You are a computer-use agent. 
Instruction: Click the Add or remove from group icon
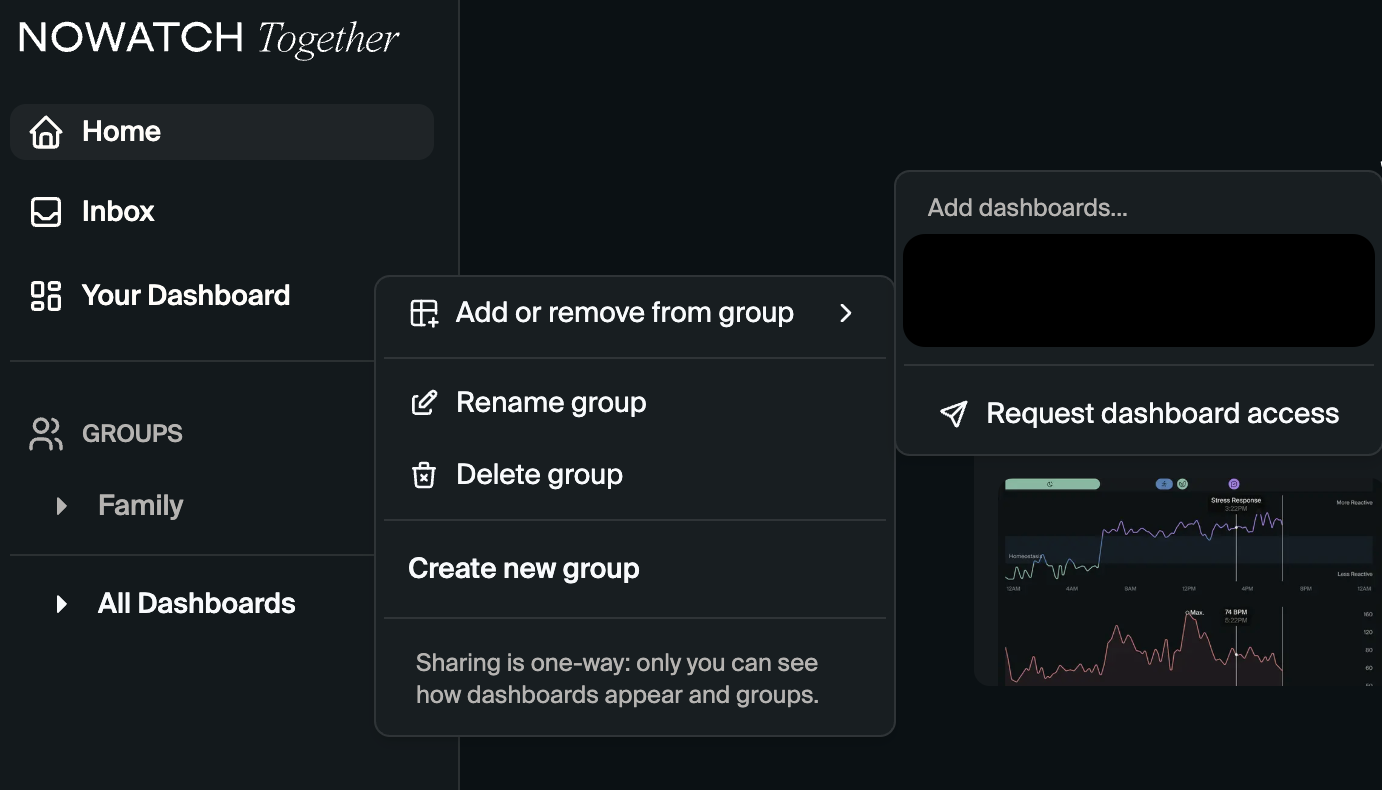pyautogui.click(x=424, y=313)
